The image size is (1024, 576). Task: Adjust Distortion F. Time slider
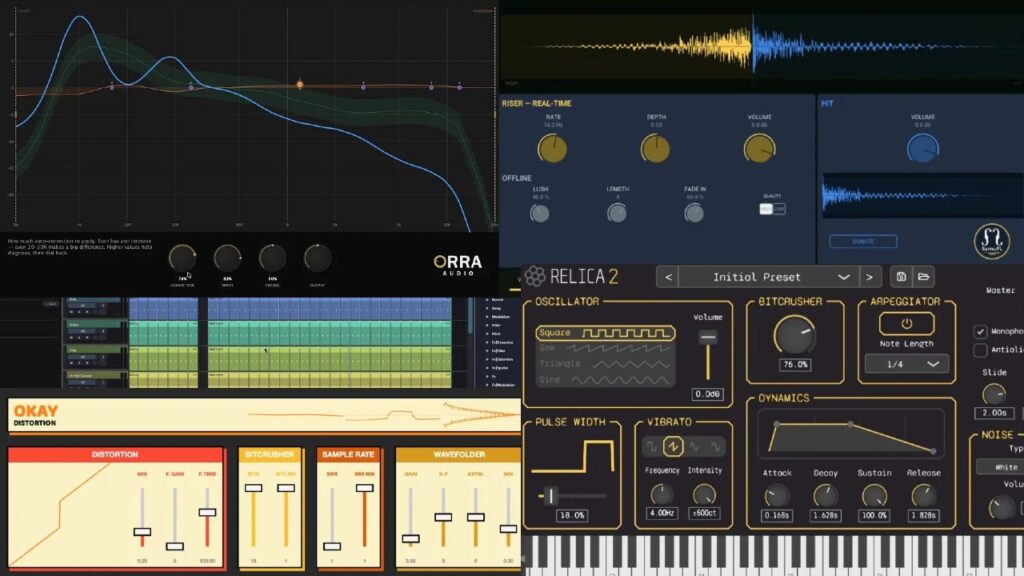pyautogui.click(x=207, y=512)
